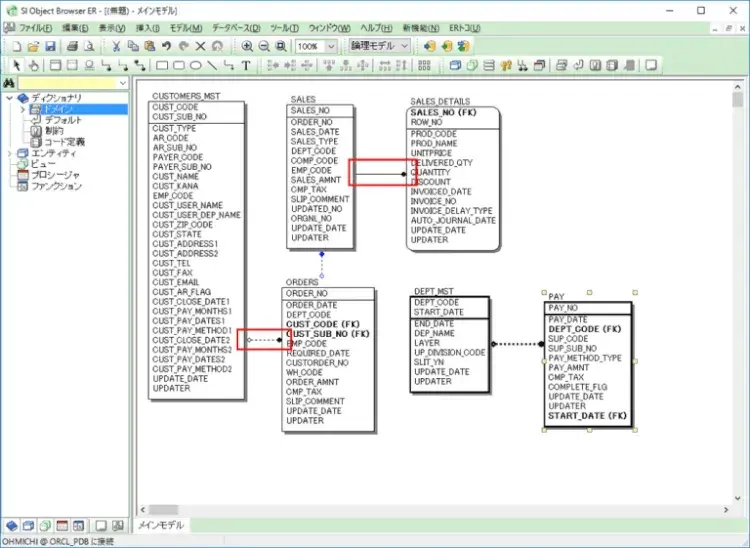Click the Save floppy disk icon
The image size is (750, 548).
click(x=50, y=46)
